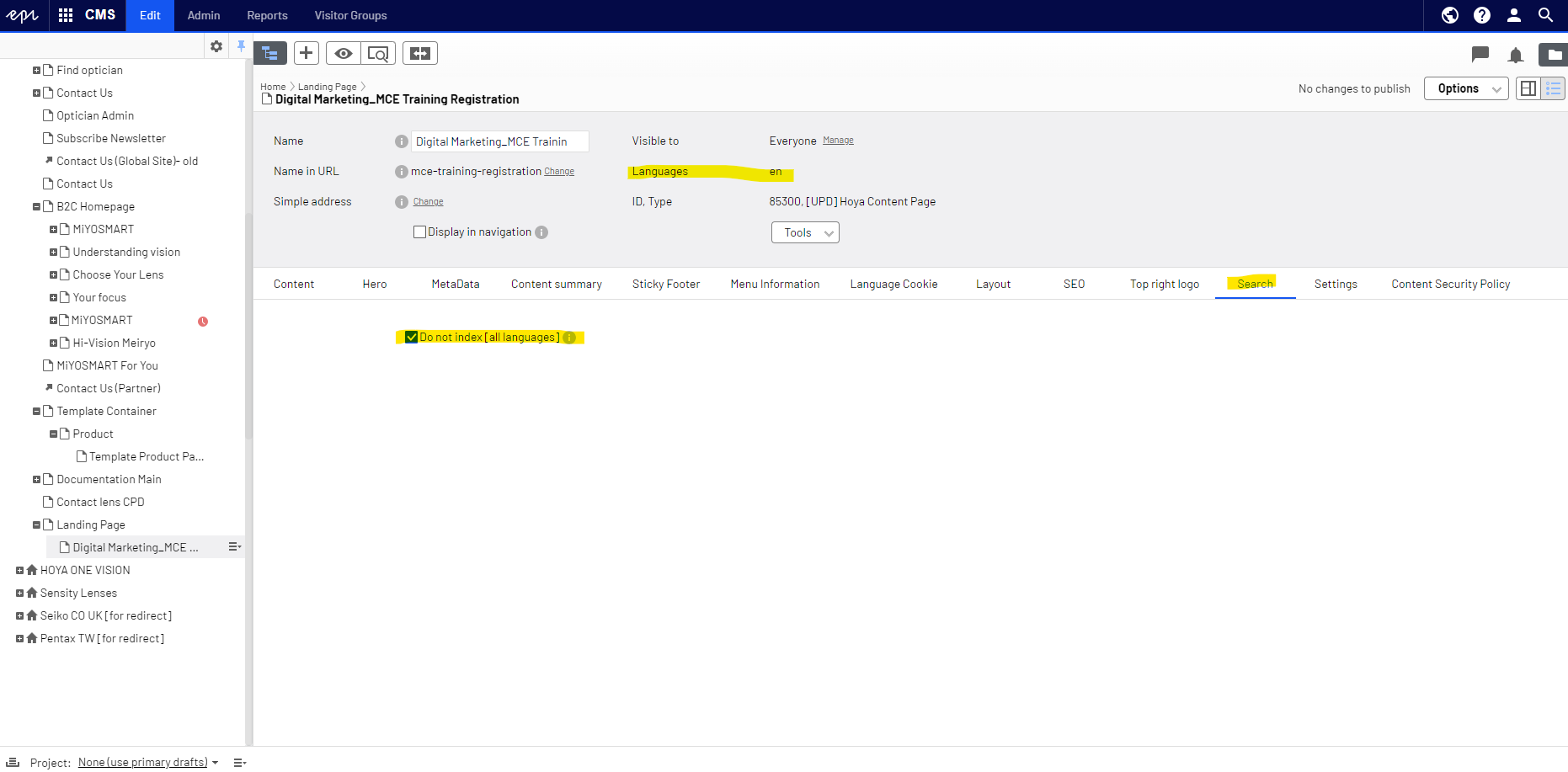Viewport: 1568px width, 772px height.
Task: Toggle the navigation tree pane icon
Action: 270,54
